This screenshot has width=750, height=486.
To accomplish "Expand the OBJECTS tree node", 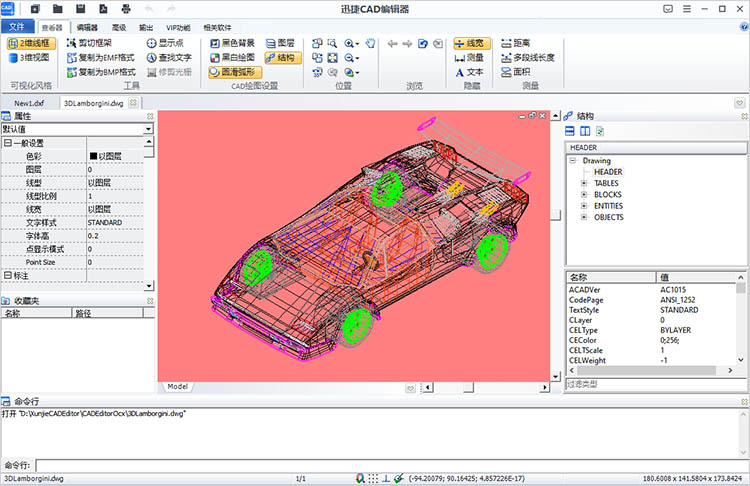I will point(584,217).
